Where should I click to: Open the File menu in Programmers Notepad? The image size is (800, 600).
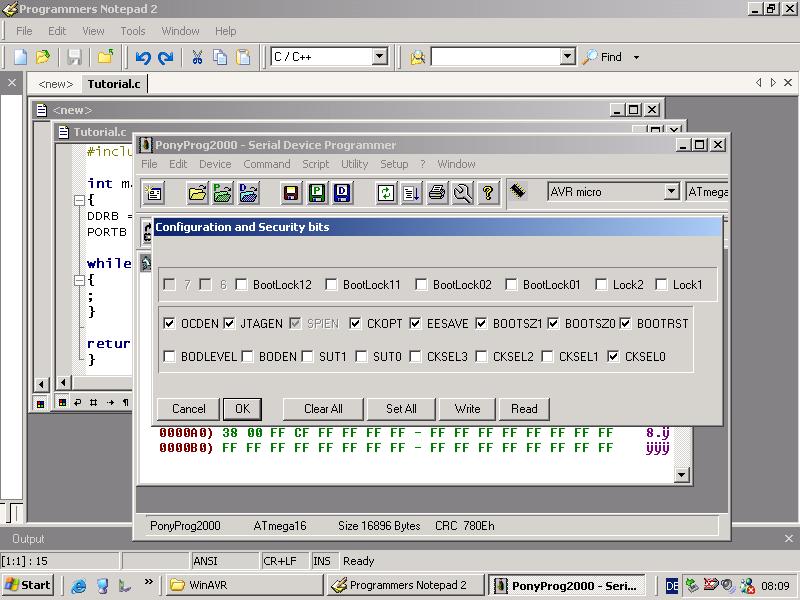[24, 31]
